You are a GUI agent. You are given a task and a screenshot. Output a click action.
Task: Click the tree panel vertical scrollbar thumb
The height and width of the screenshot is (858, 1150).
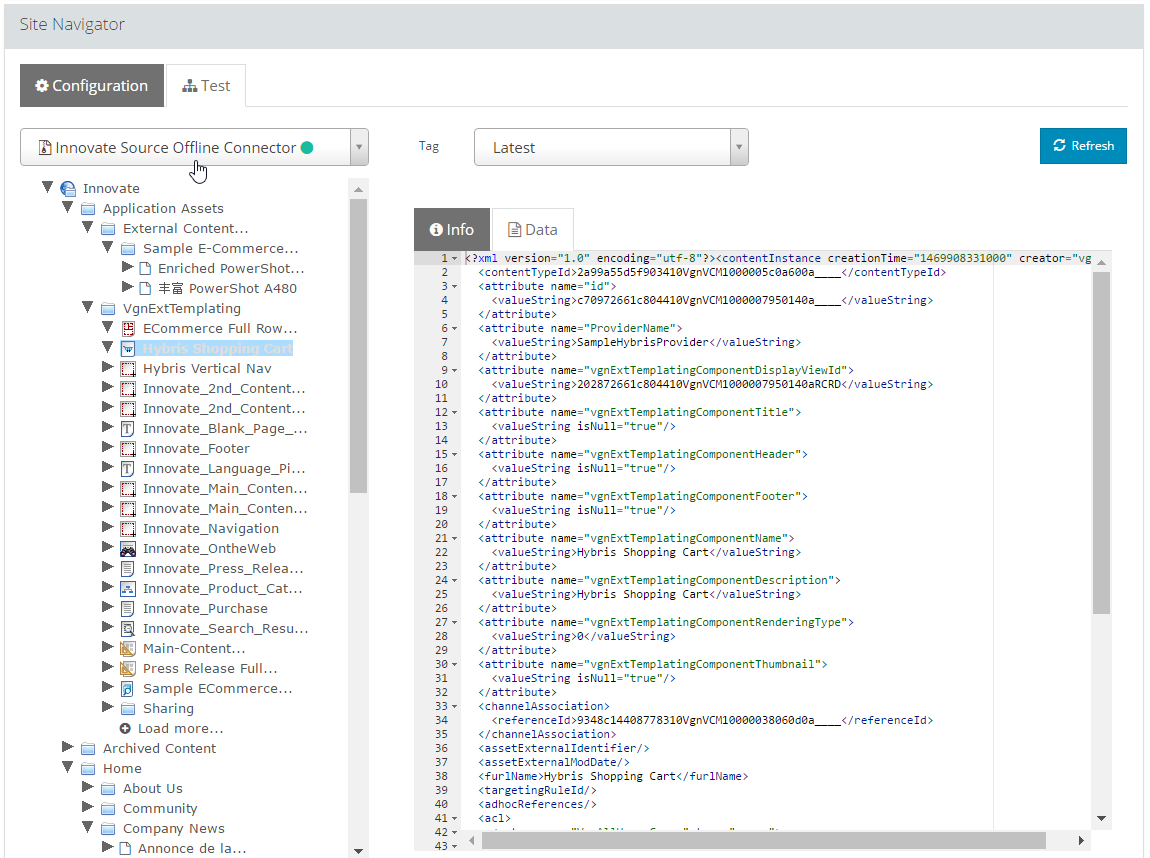(358, 345)
